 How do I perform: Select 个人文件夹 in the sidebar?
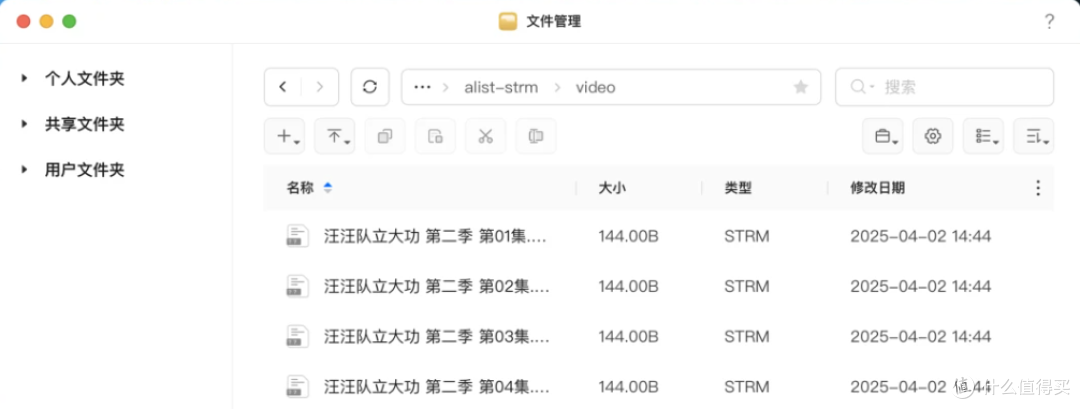[x=85, y=78]
